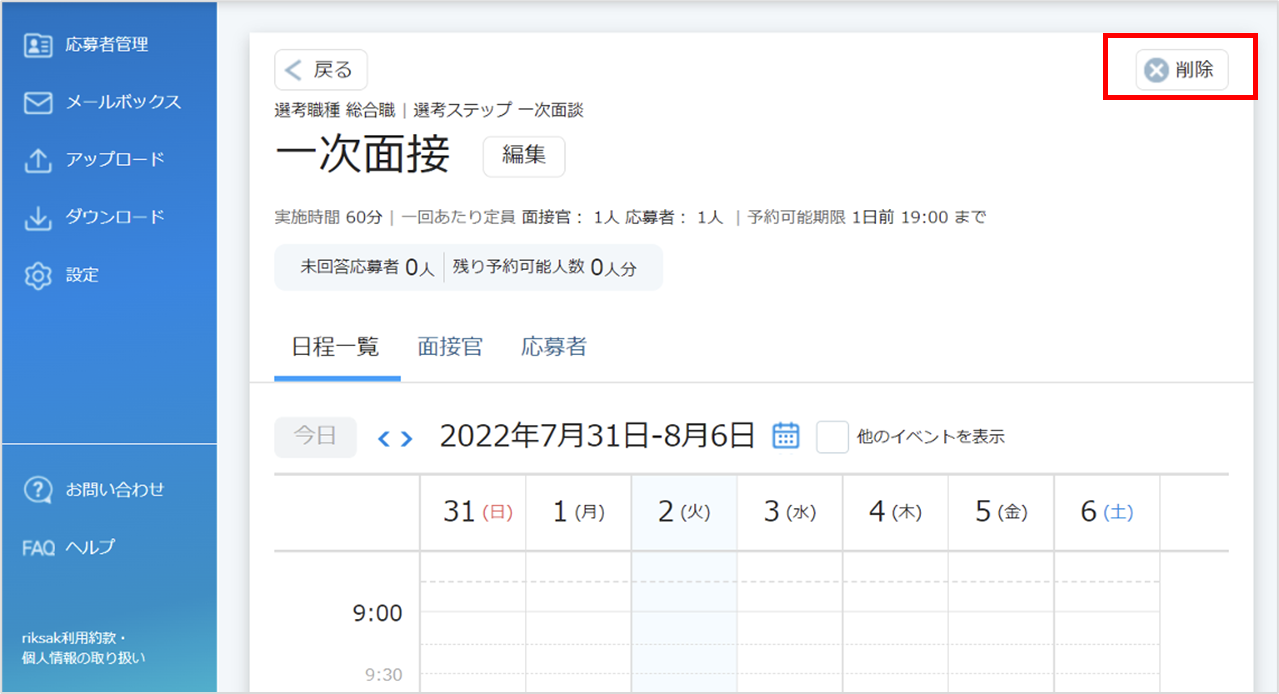Switch to the 応募者 tab
This screenshot has width=1279, height=694.
pyautogui.click(x=554, y=347)
